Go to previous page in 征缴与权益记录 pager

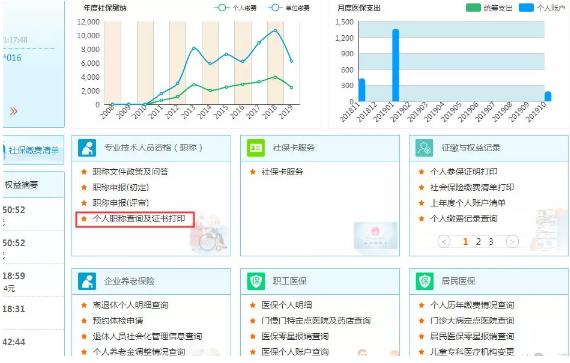click(444, 241)
